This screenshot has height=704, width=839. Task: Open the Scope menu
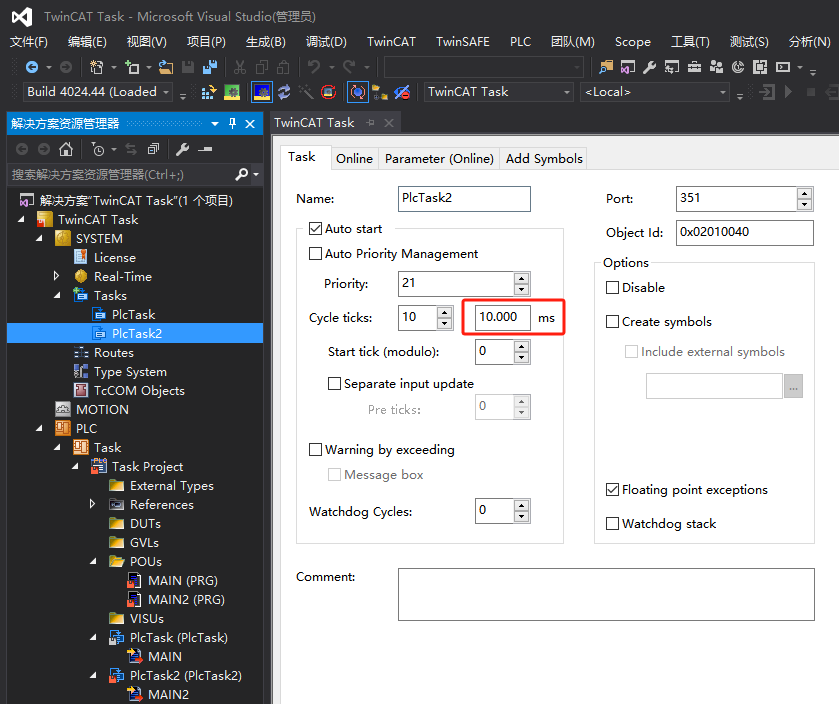tap(632, 42)
